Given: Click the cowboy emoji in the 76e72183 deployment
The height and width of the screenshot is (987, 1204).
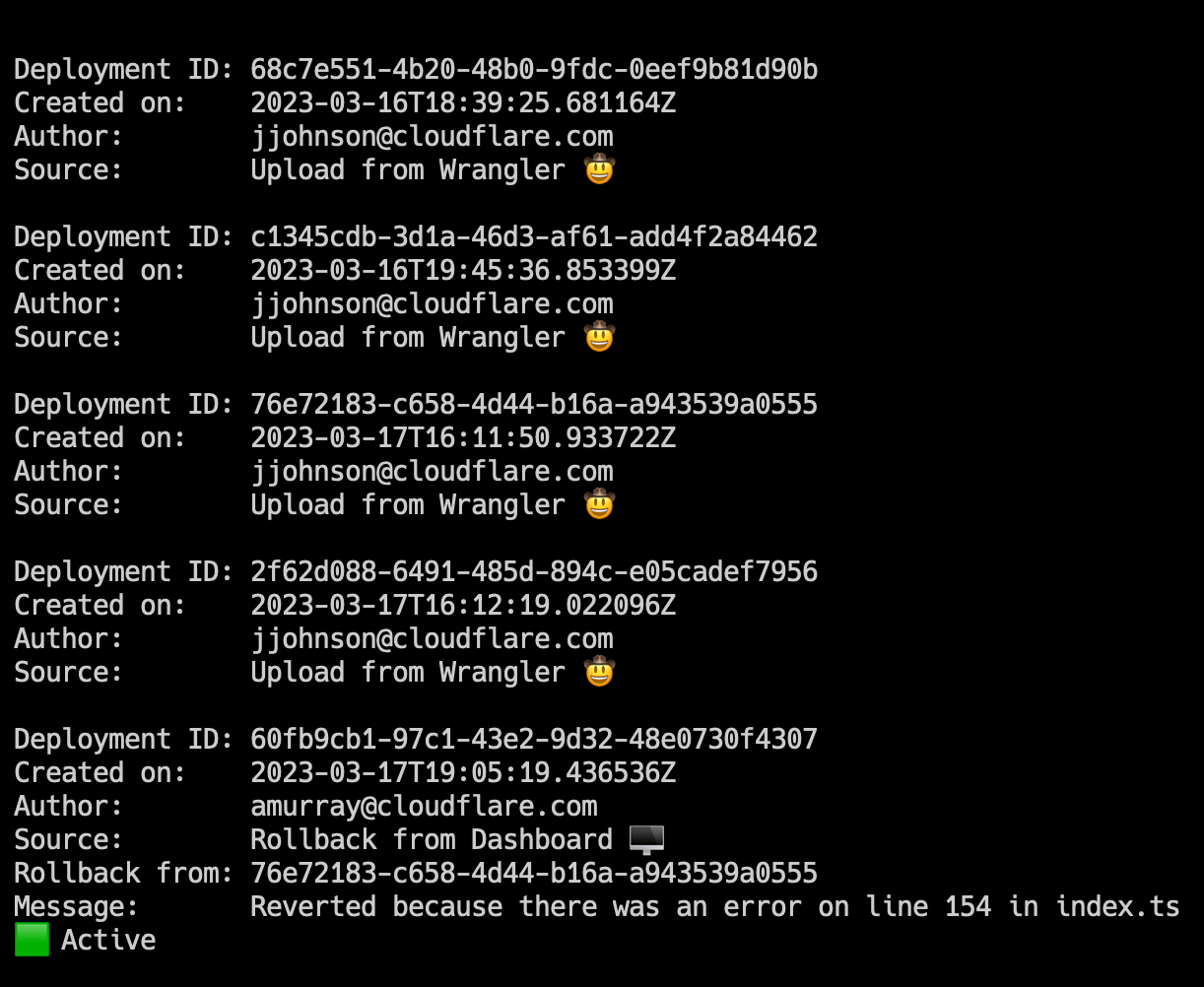Looking at the screenshot, I should (599, 504).
